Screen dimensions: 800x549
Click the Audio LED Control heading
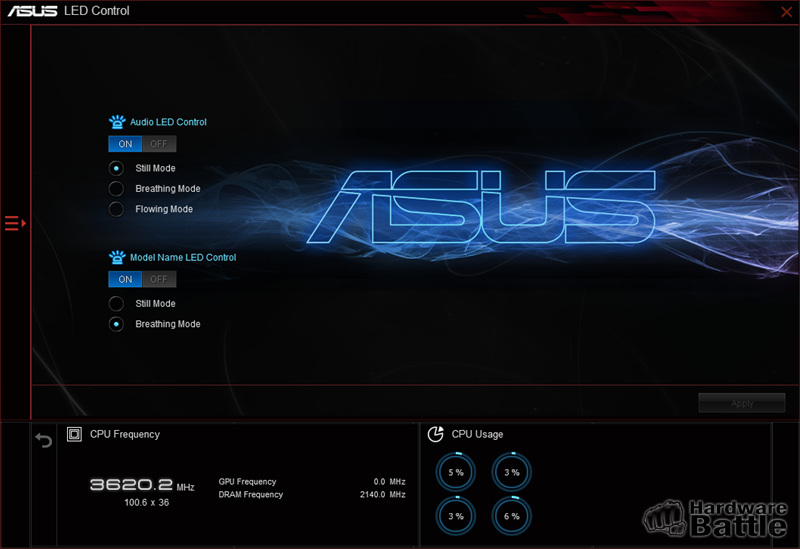168,122
